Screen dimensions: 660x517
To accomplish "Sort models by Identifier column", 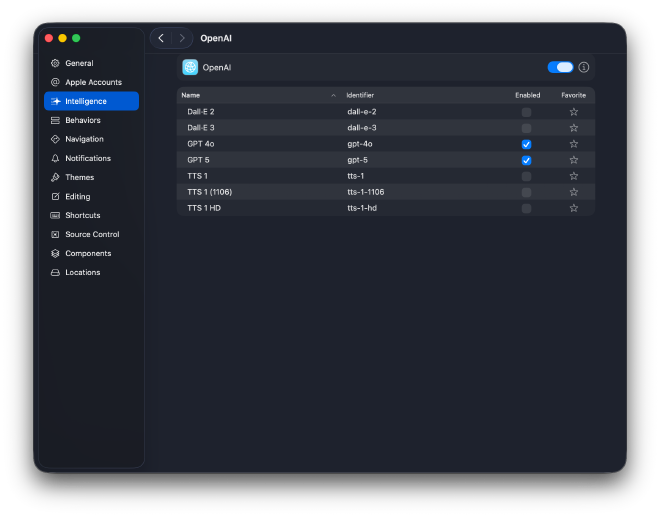I will (425, 95).
